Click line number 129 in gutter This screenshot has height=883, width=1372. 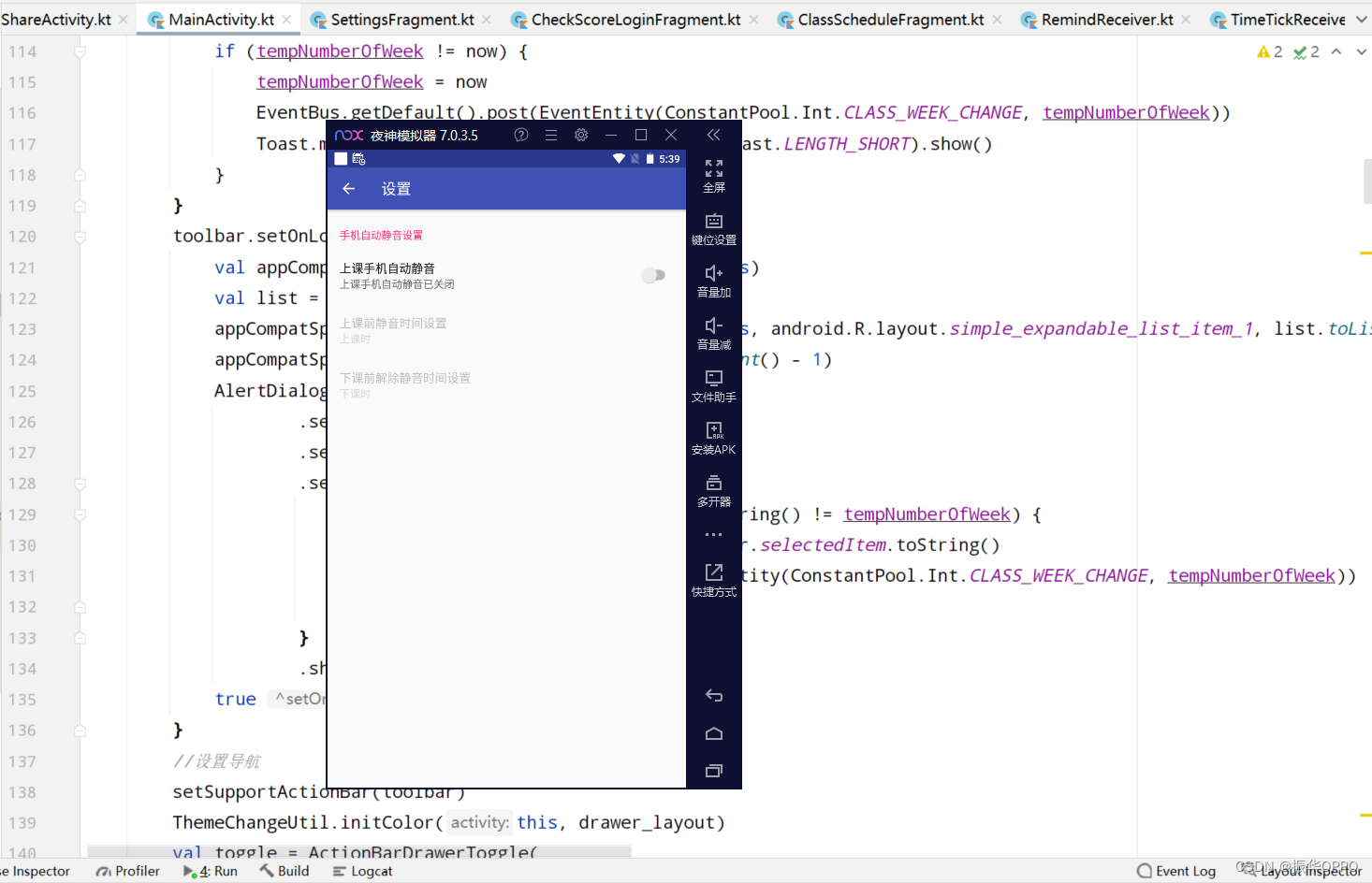(22, 514)
